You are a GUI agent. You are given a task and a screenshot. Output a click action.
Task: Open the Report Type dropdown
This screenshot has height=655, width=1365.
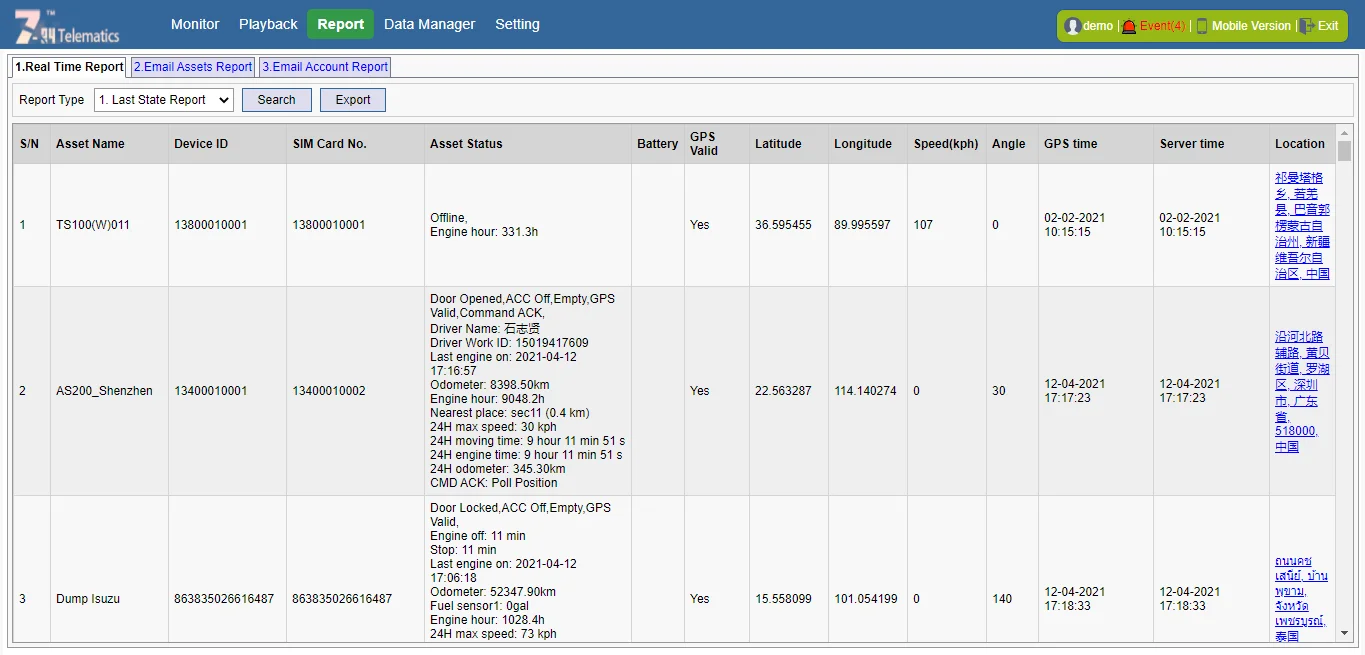tap(164, 100)
